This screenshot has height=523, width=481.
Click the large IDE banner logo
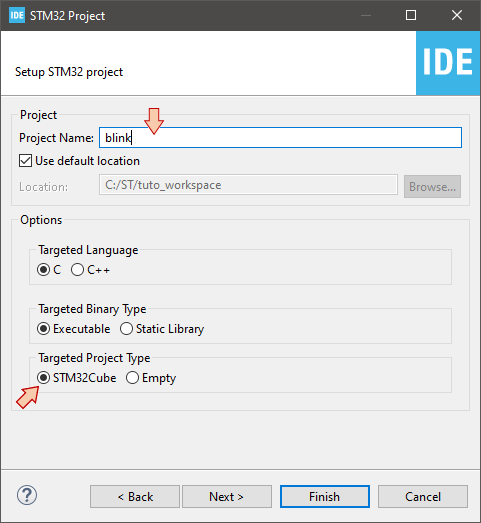click(448, 63)
